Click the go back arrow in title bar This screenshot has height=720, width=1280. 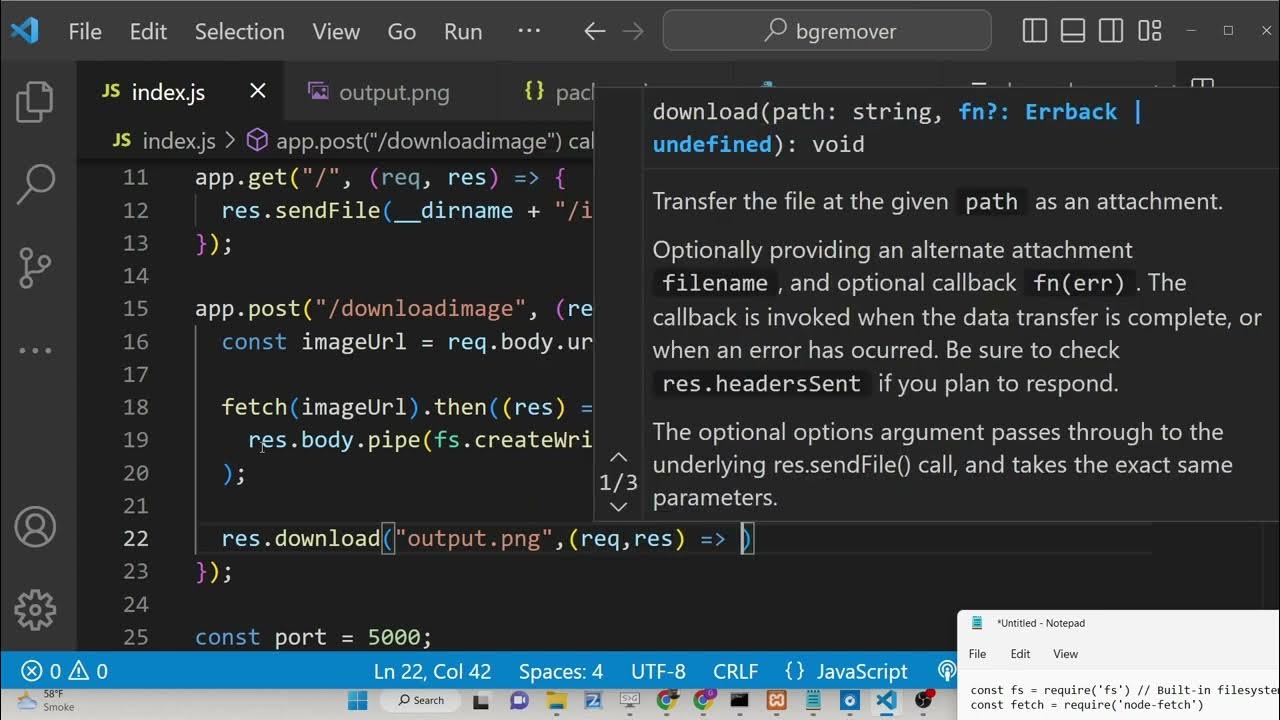pos(595,31)
